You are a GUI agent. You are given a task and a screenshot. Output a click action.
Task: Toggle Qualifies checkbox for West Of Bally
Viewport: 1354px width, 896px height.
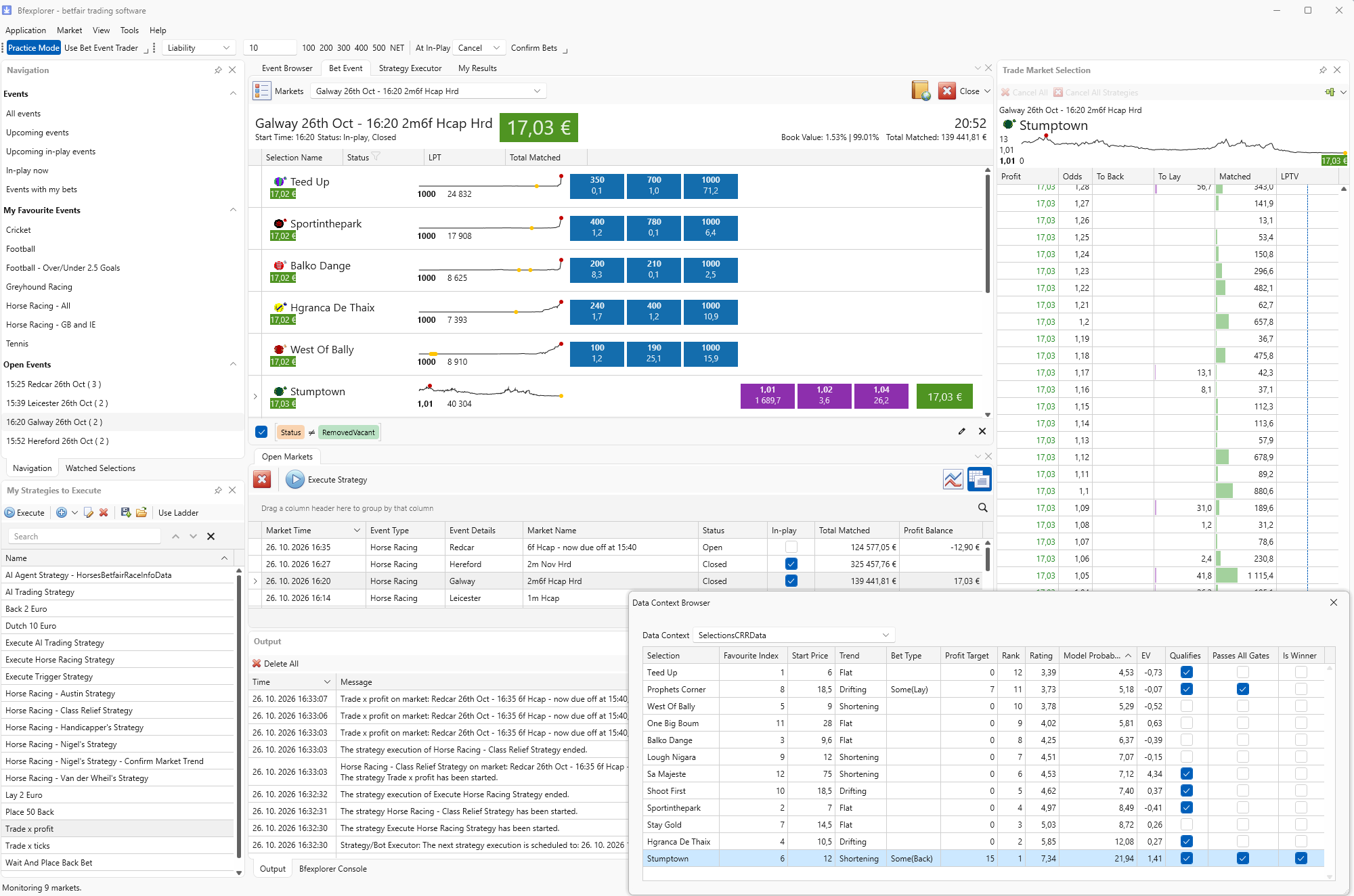[1186, 706]
